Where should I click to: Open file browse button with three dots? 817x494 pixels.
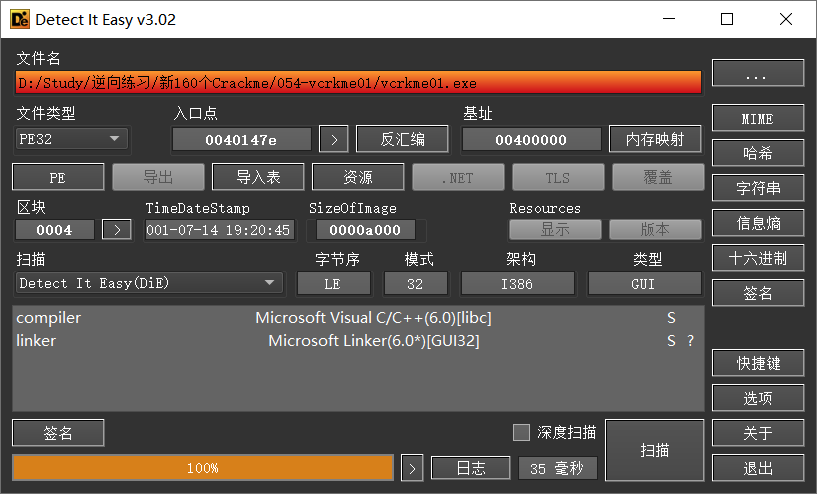(x=758, y=73)
